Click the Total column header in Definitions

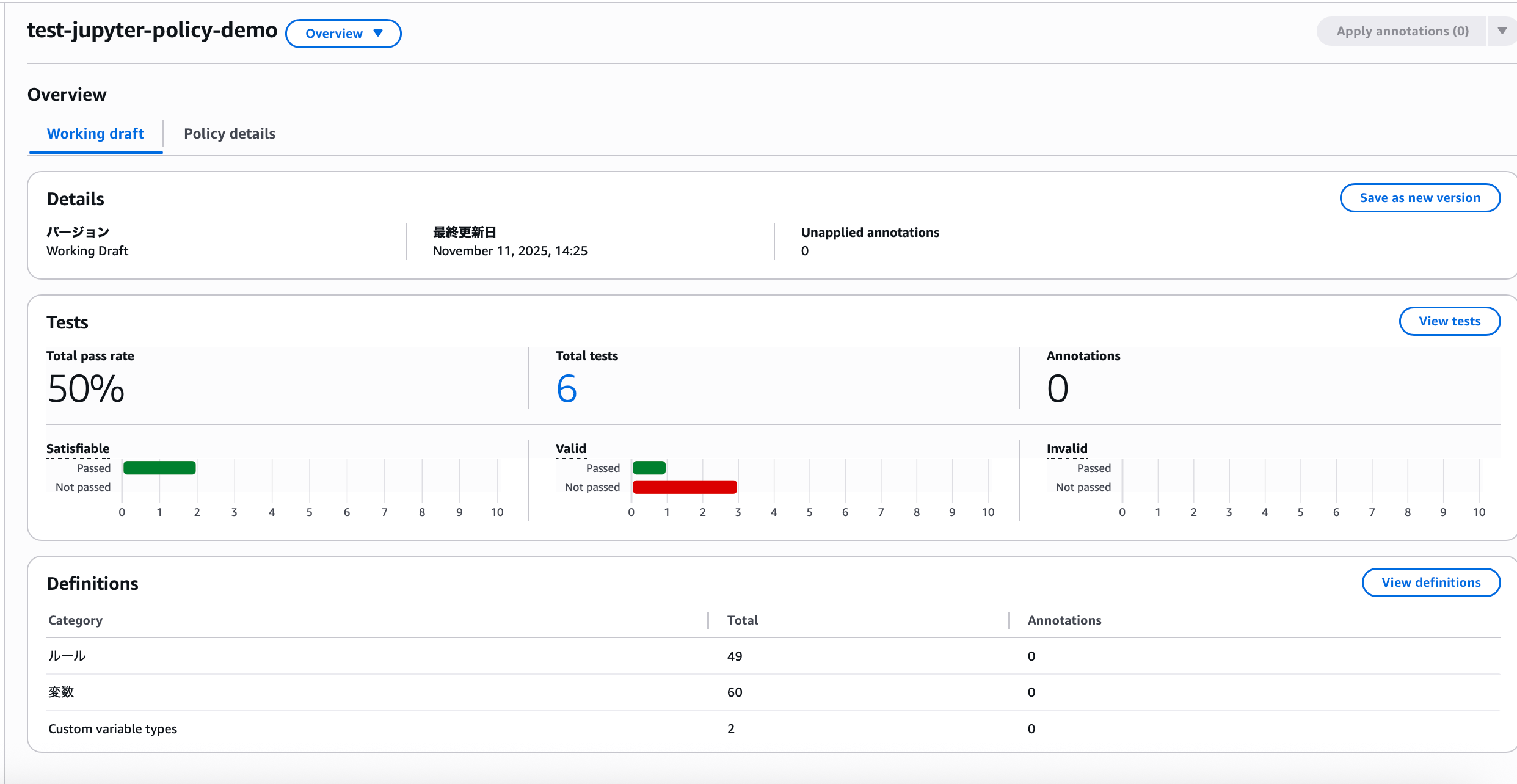coord(742,620)
